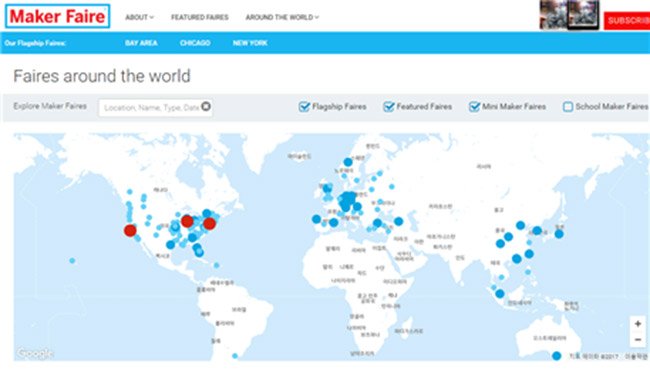Select the red Chicago flagship marker
This screenshot has width=650, height=370.
[187, 221]
